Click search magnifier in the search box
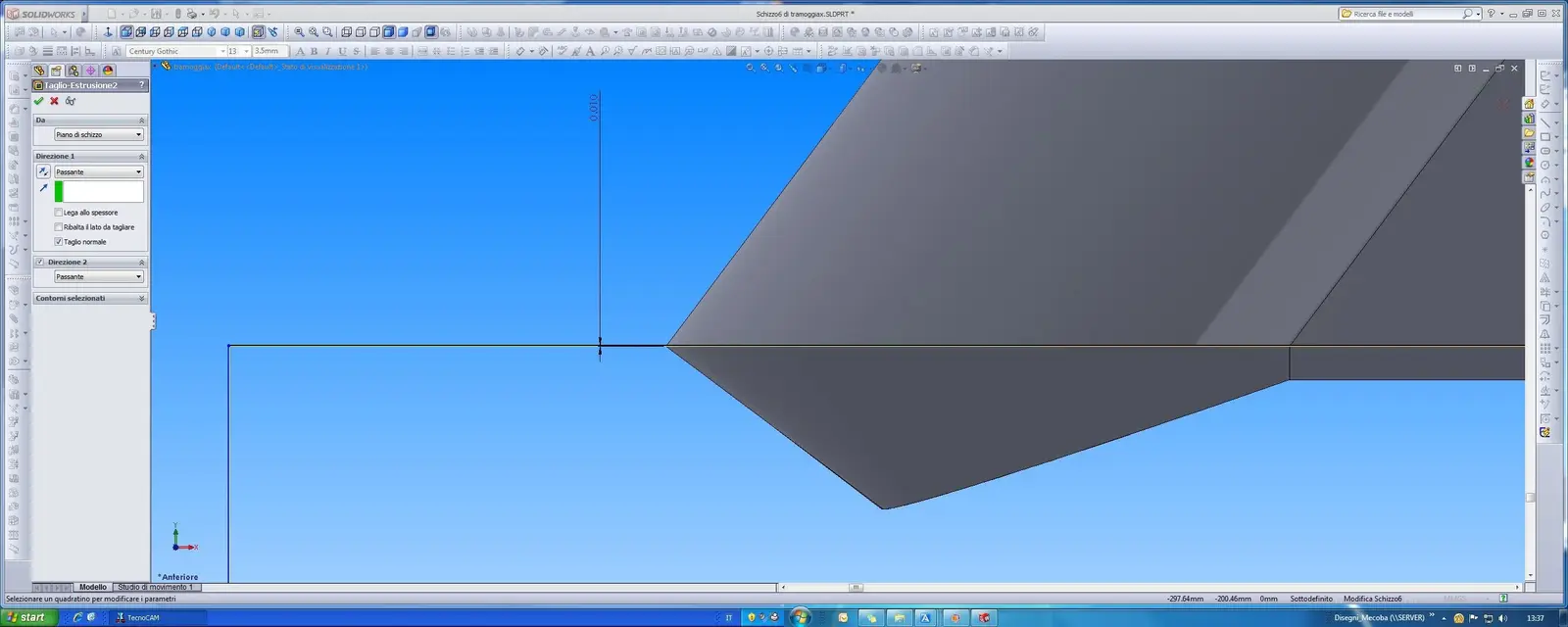 pos(1467,14)
